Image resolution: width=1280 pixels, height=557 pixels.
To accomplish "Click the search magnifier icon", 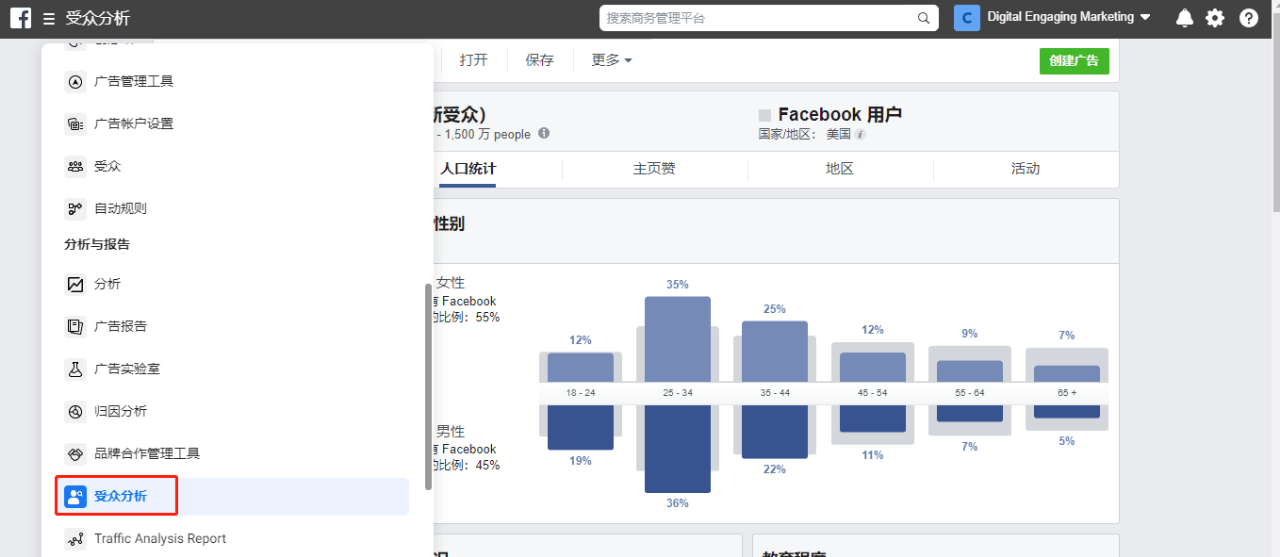I will (x=923, y=18).
